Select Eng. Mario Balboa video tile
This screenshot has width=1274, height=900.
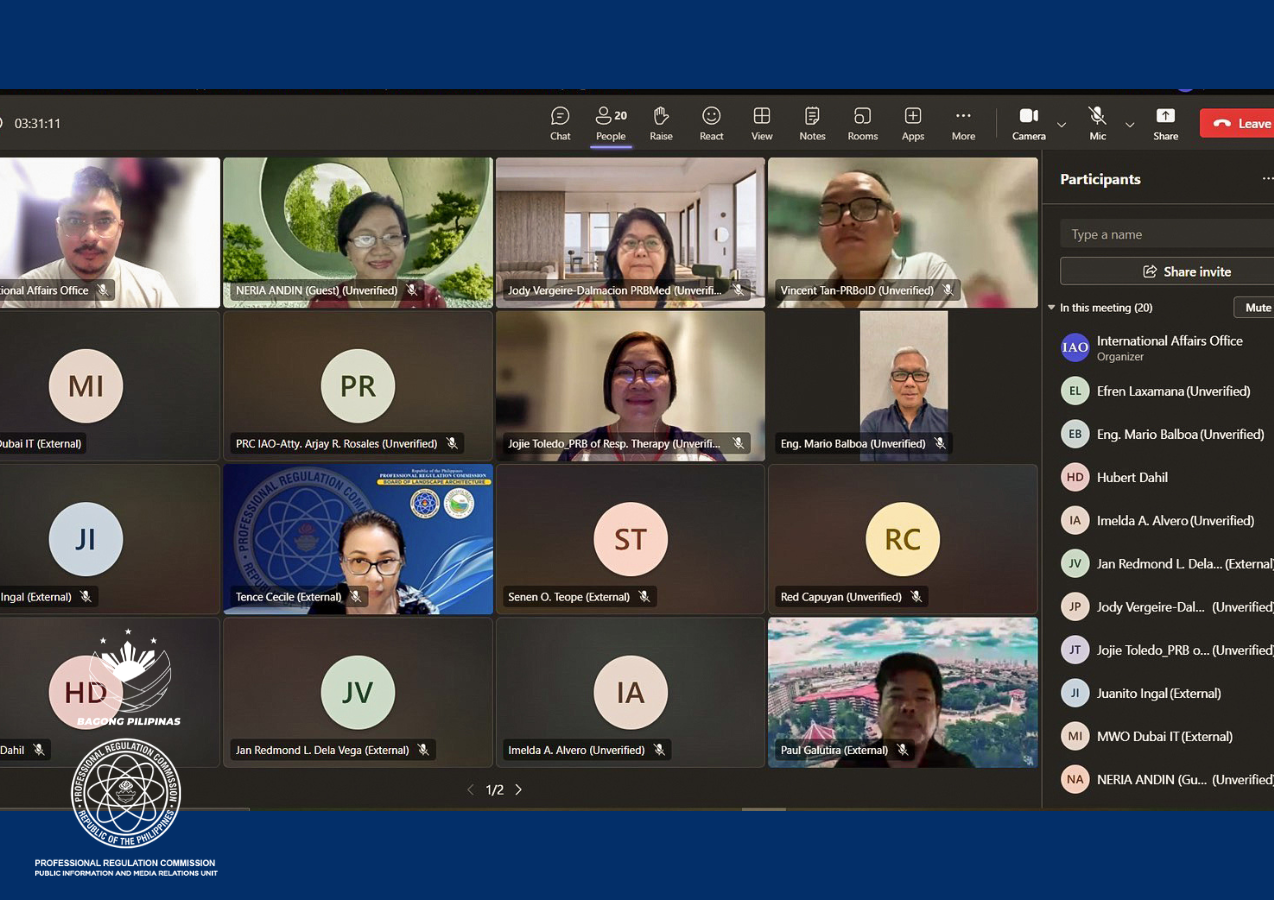(903, 386)
